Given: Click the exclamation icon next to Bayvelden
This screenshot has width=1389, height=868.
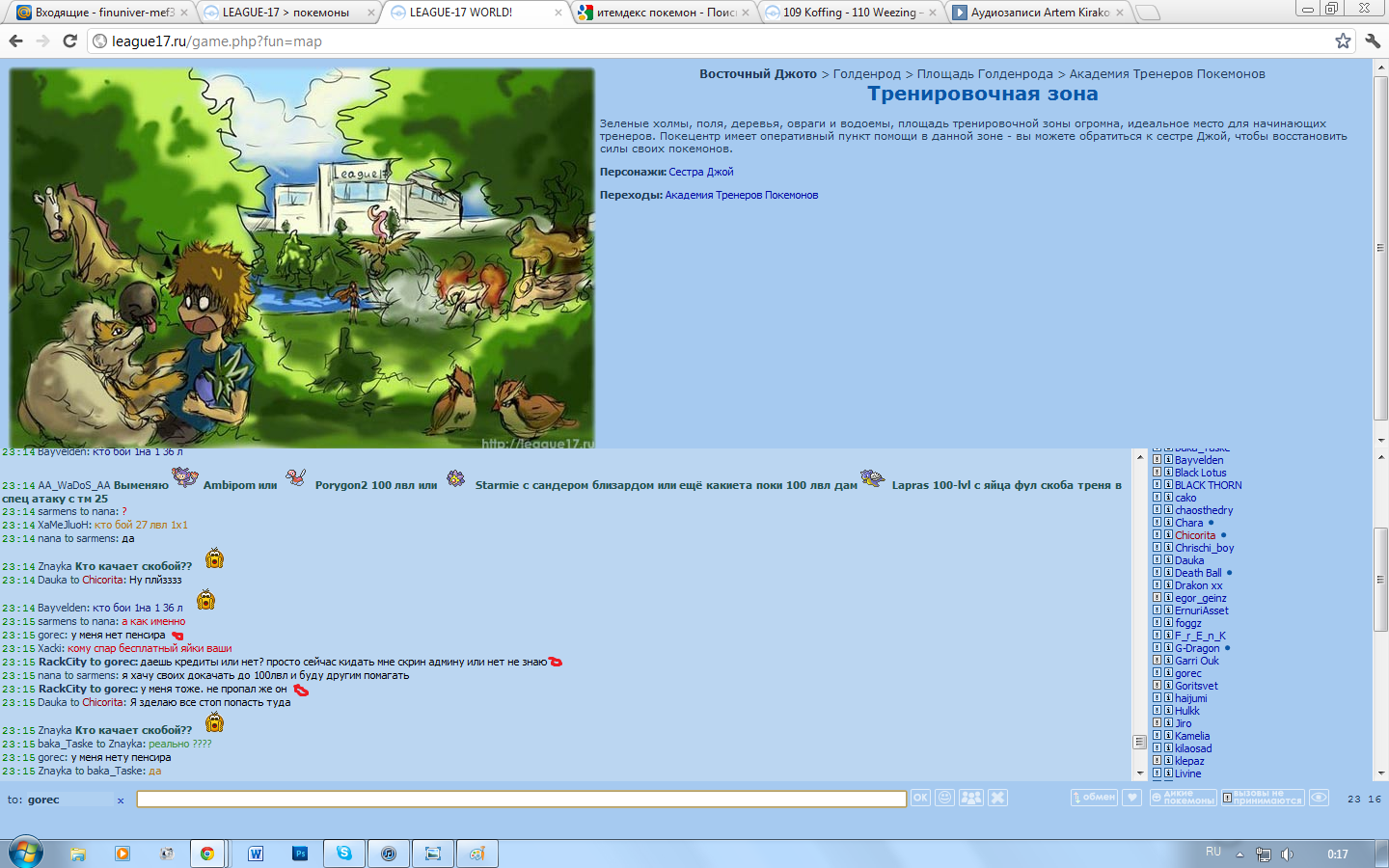Looking at the screenshot, I should tap(1157, 460).
